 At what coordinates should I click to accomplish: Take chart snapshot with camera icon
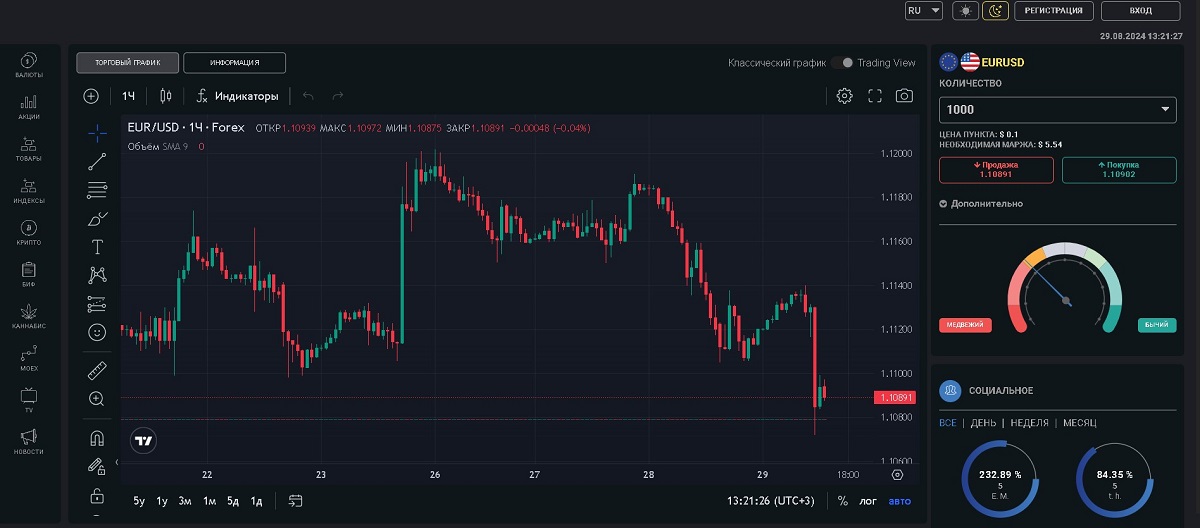904,96
